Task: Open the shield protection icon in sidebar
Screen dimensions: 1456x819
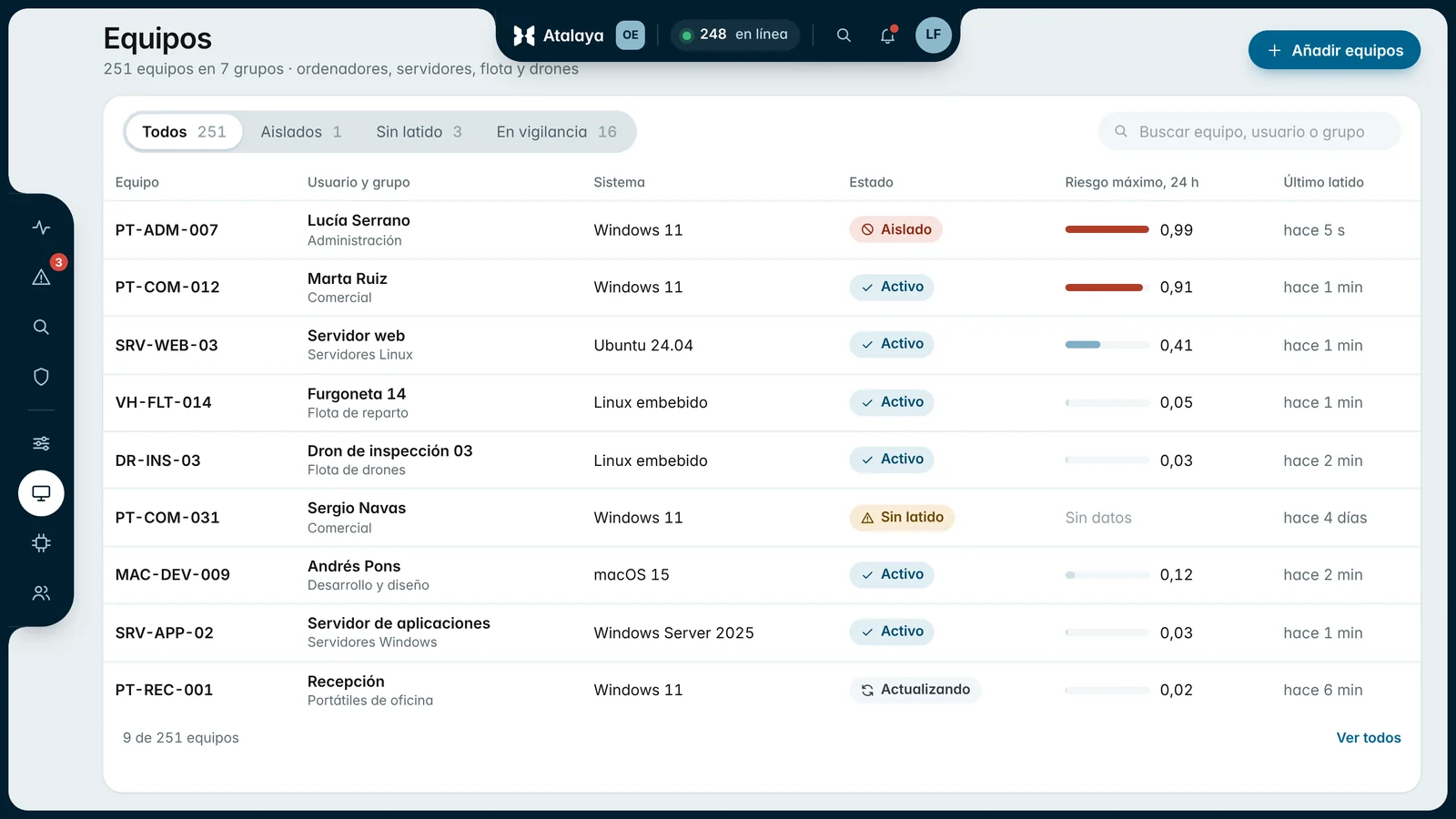Action: tap(41, 377)
